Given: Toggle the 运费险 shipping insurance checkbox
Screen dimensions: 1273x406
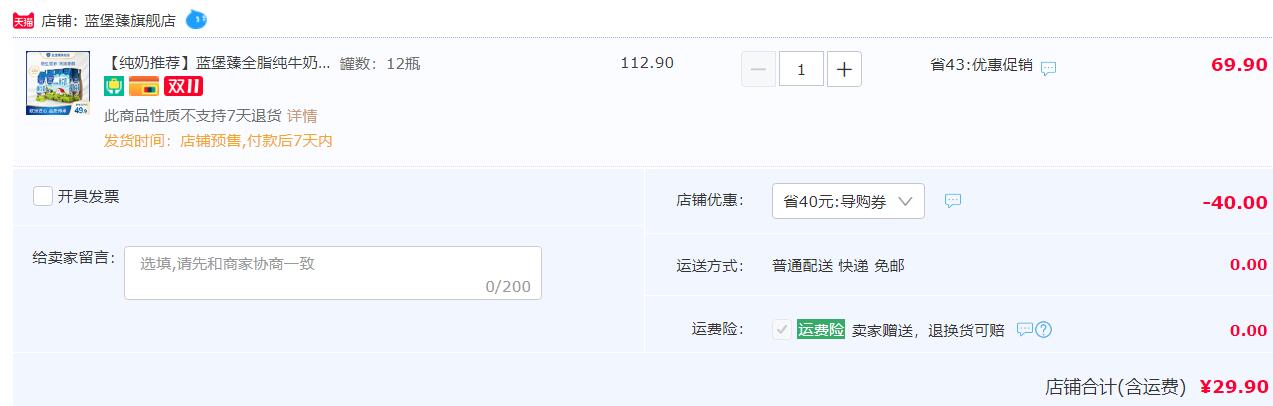Looking at the screenshot, I should tap(781, 329).
